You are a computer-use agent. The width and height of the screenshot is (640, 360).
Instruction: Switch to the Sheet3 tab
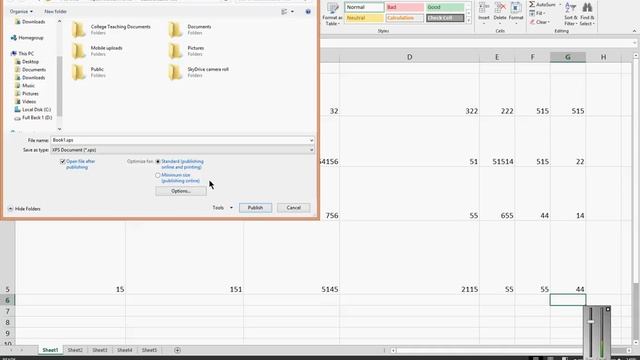tap(100, 350)
